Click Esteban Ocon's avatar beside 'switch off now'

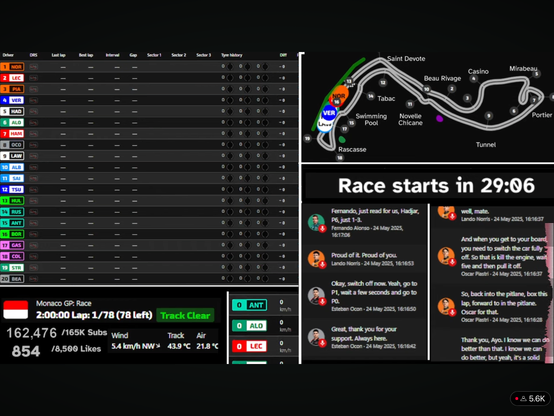point(316,295)
